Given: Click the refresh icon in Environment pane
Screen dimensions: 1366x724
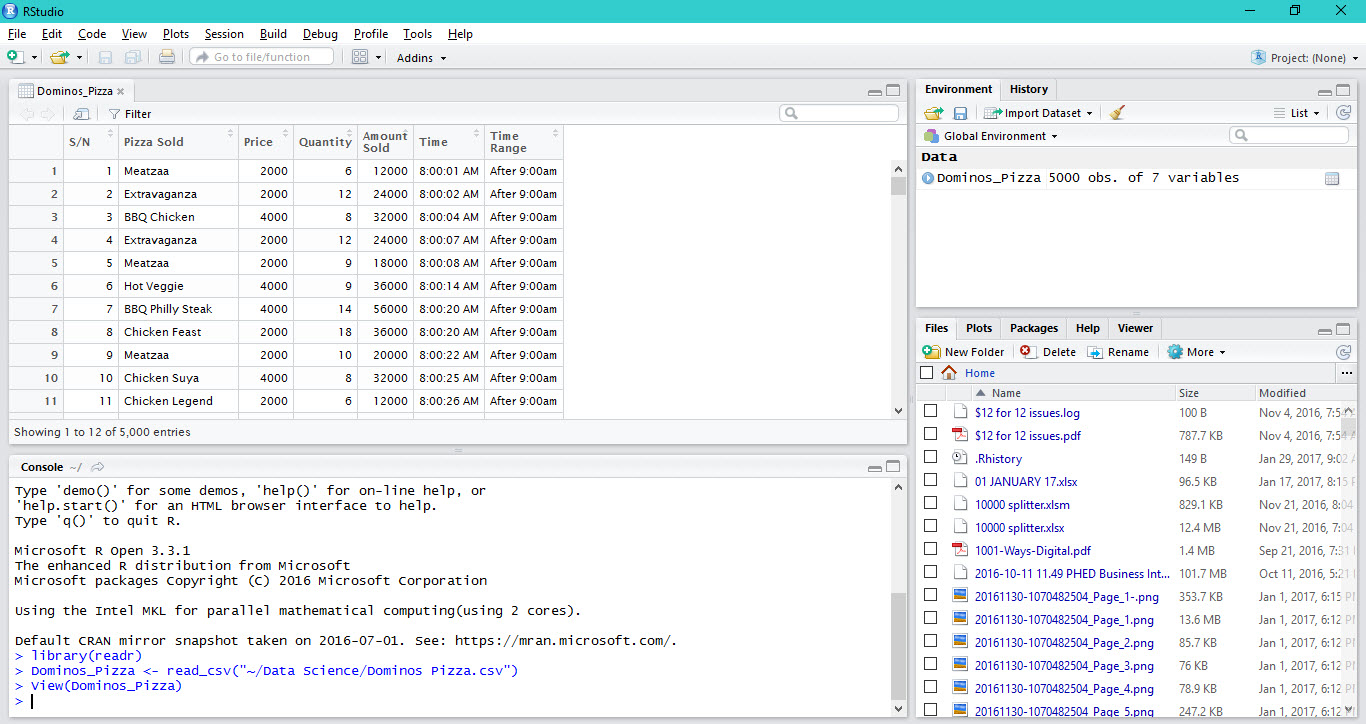Looking at the screenshot, I should 1345,112.
